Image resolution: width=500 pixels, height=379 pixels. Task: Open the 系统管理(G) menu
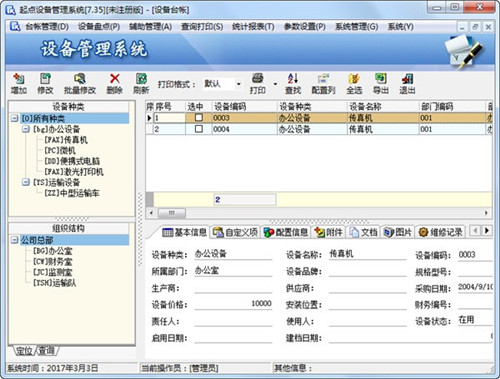tap(357, 27)
